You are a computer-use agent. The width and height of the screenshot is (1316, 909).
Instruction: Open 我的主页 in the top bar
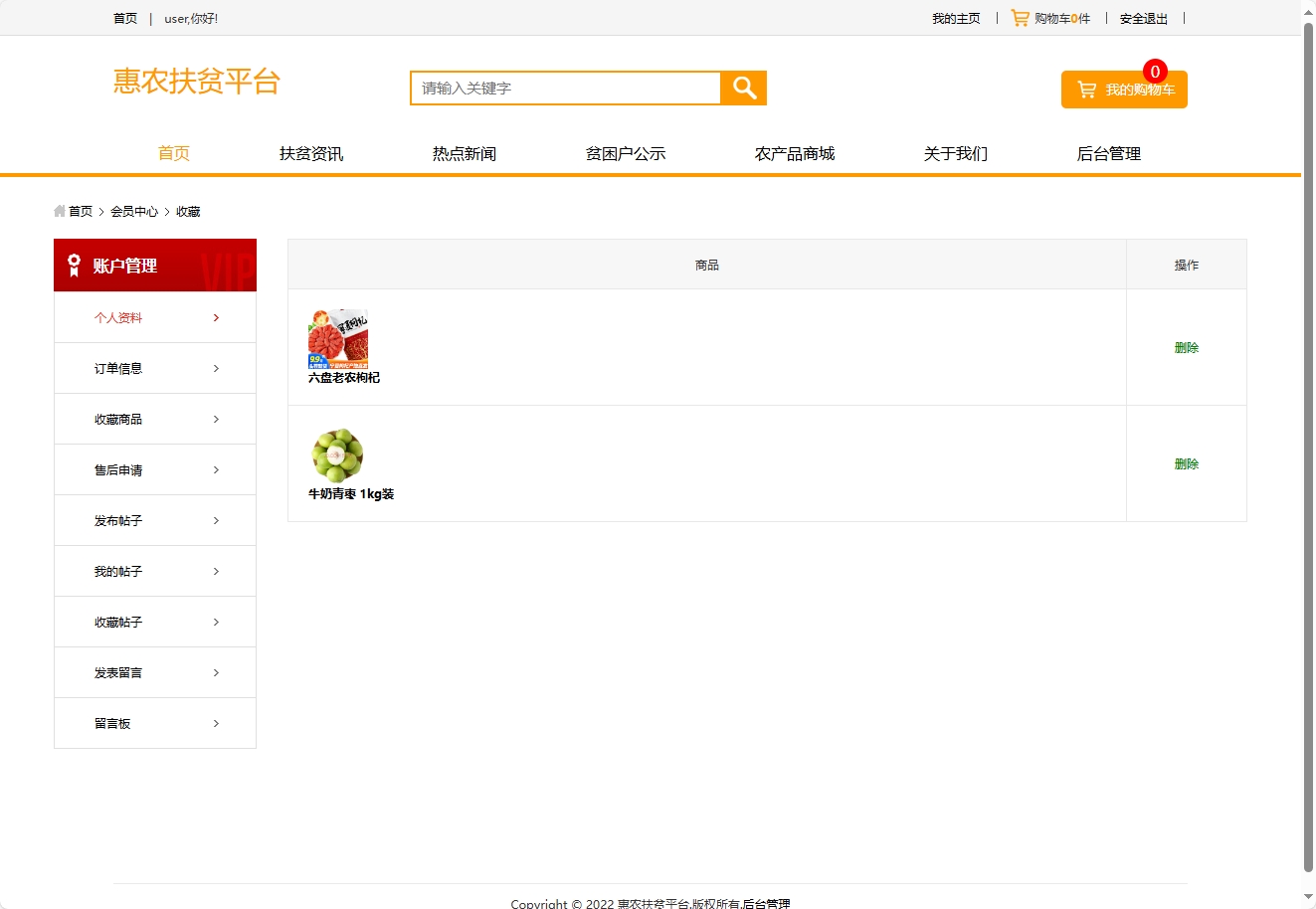tap(956, 17)
